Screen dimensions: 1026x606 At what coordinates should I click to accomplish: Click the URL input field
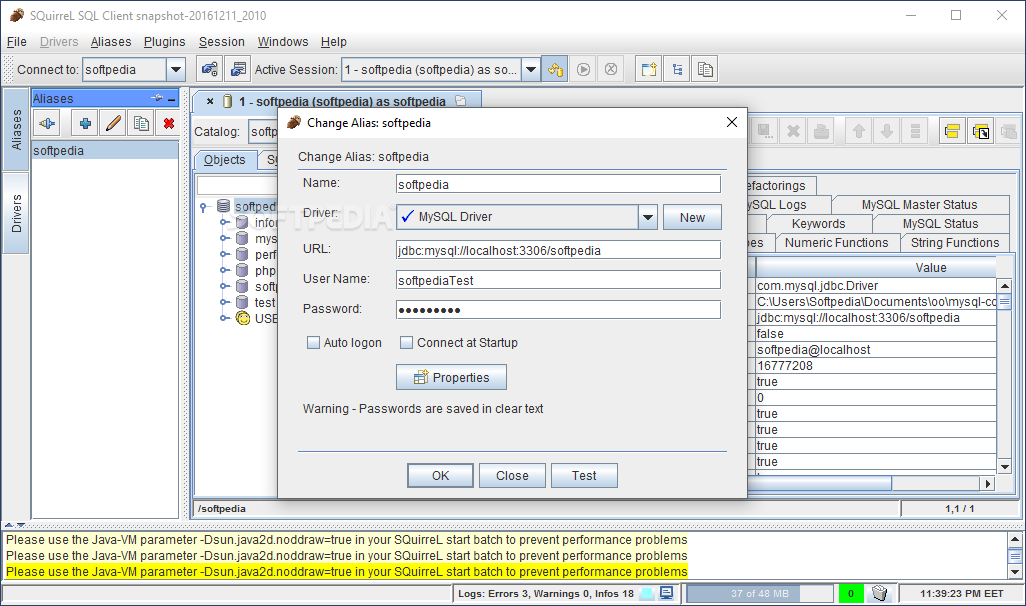[558, 250]
